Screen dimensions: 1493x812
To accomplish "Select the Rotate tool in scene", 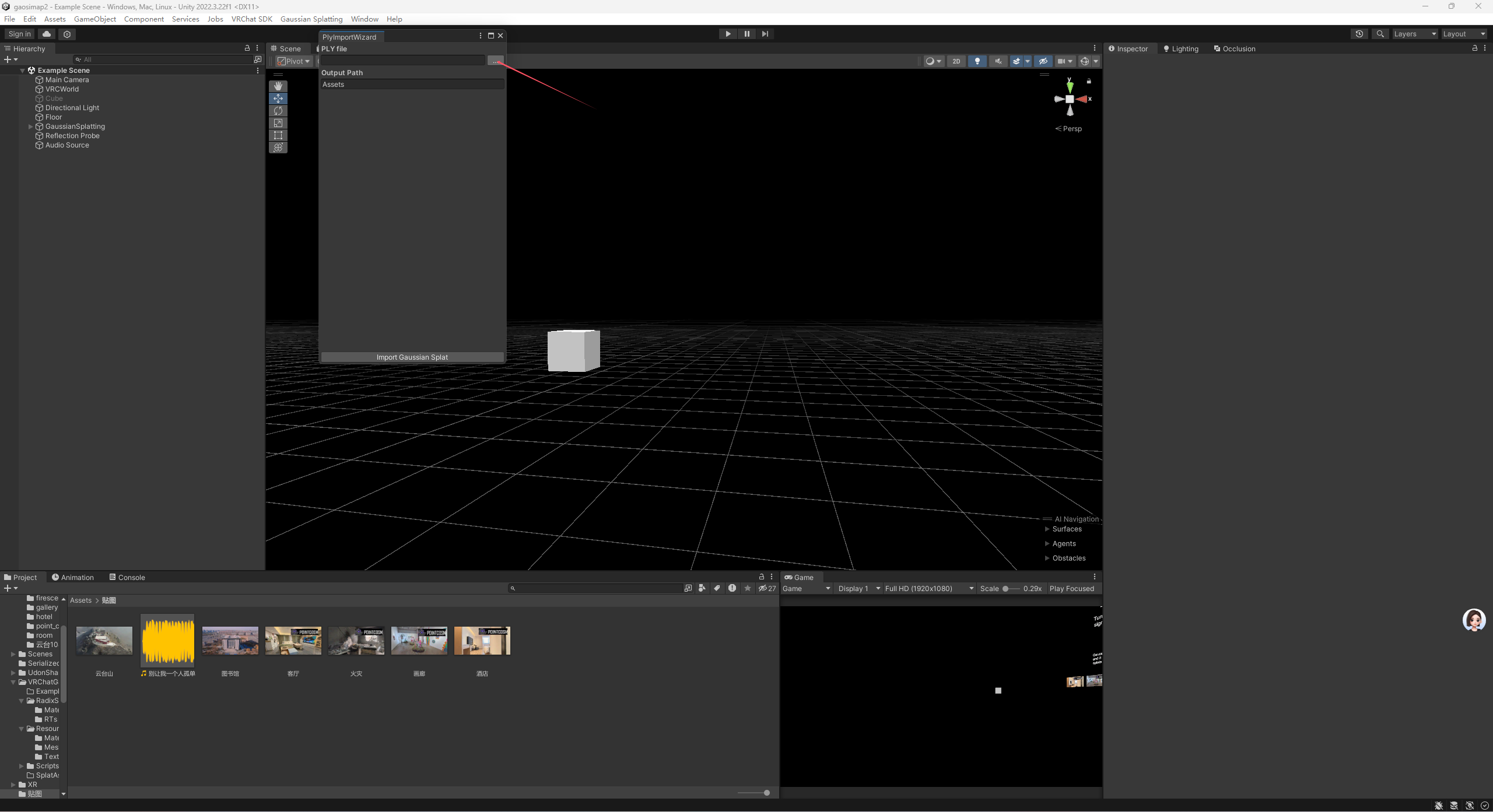I will click(x=278, y=111).
